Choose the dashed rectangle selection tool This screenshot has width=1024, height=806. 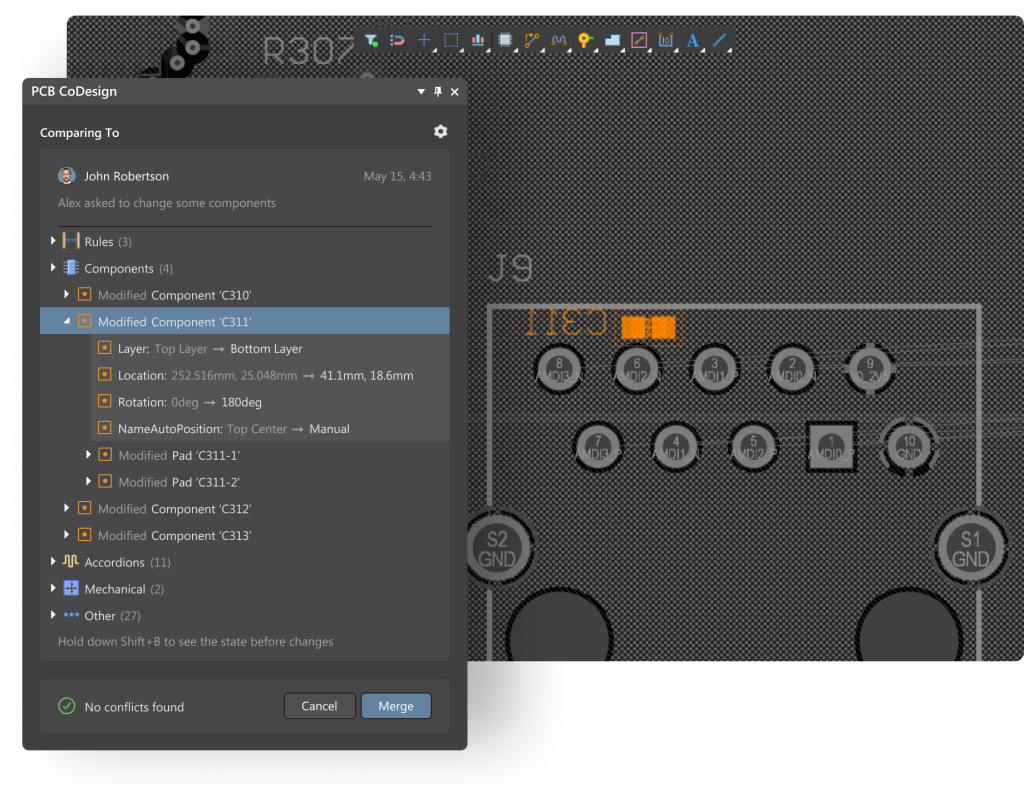451,41
